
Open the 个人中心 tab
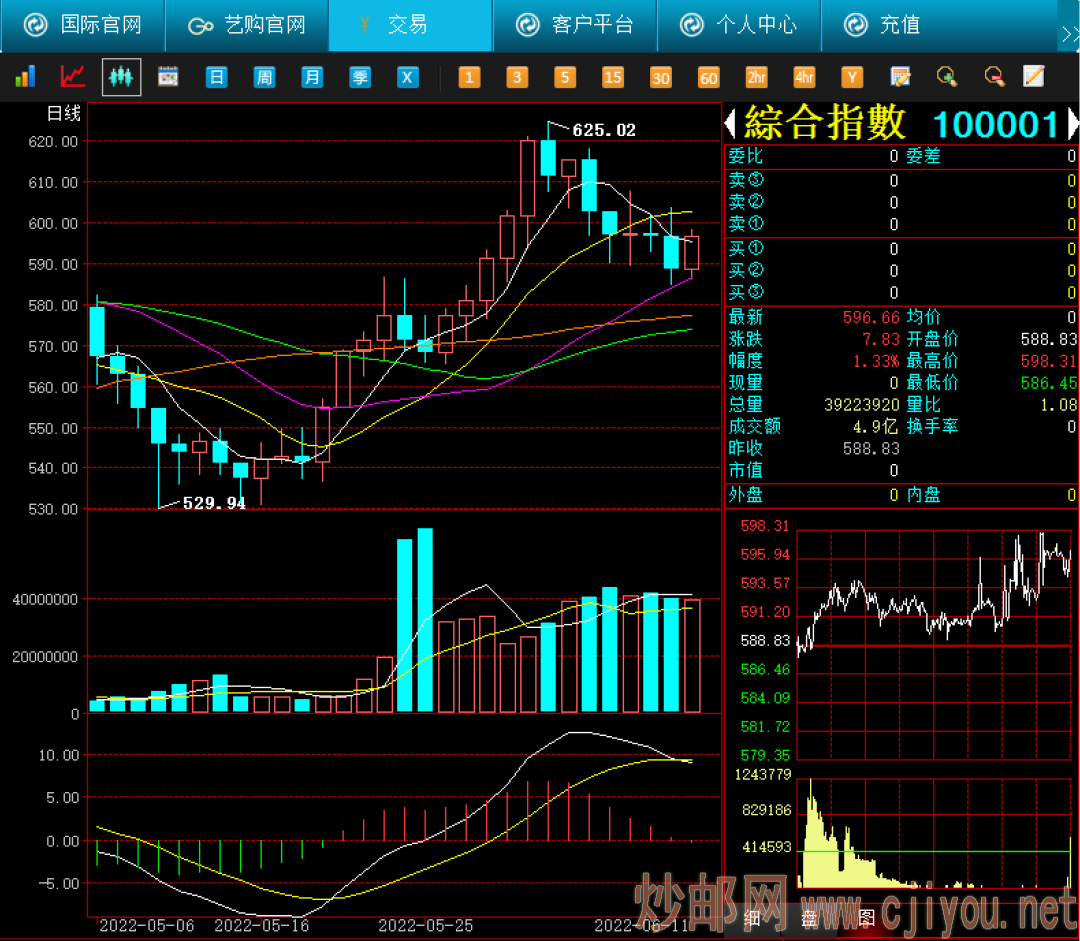pyautogui.click(x=738, y=25)
